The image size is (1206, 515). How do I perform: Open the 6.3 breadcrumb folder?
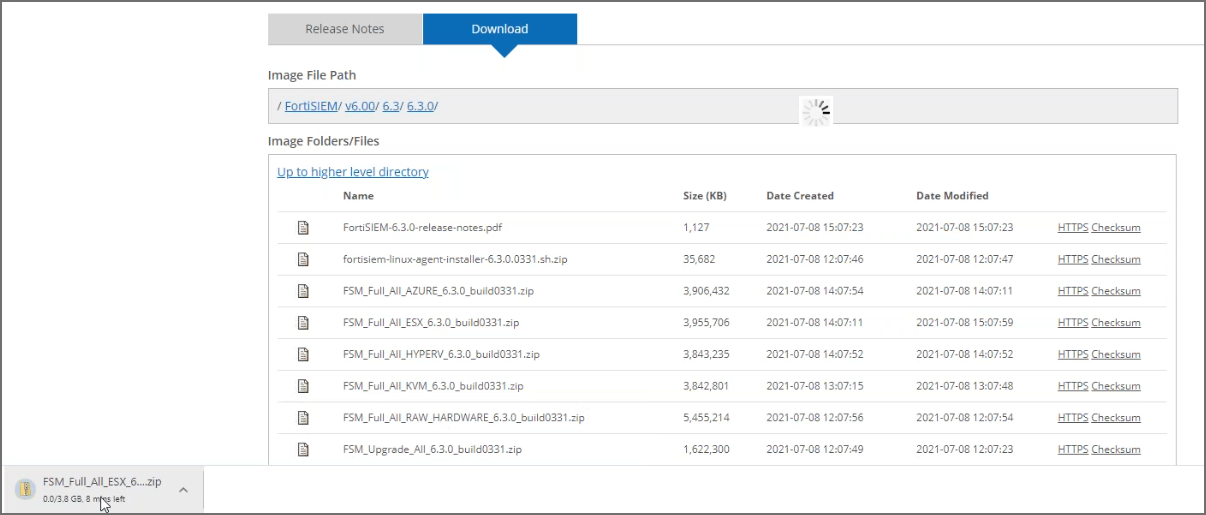click(390, 106)
